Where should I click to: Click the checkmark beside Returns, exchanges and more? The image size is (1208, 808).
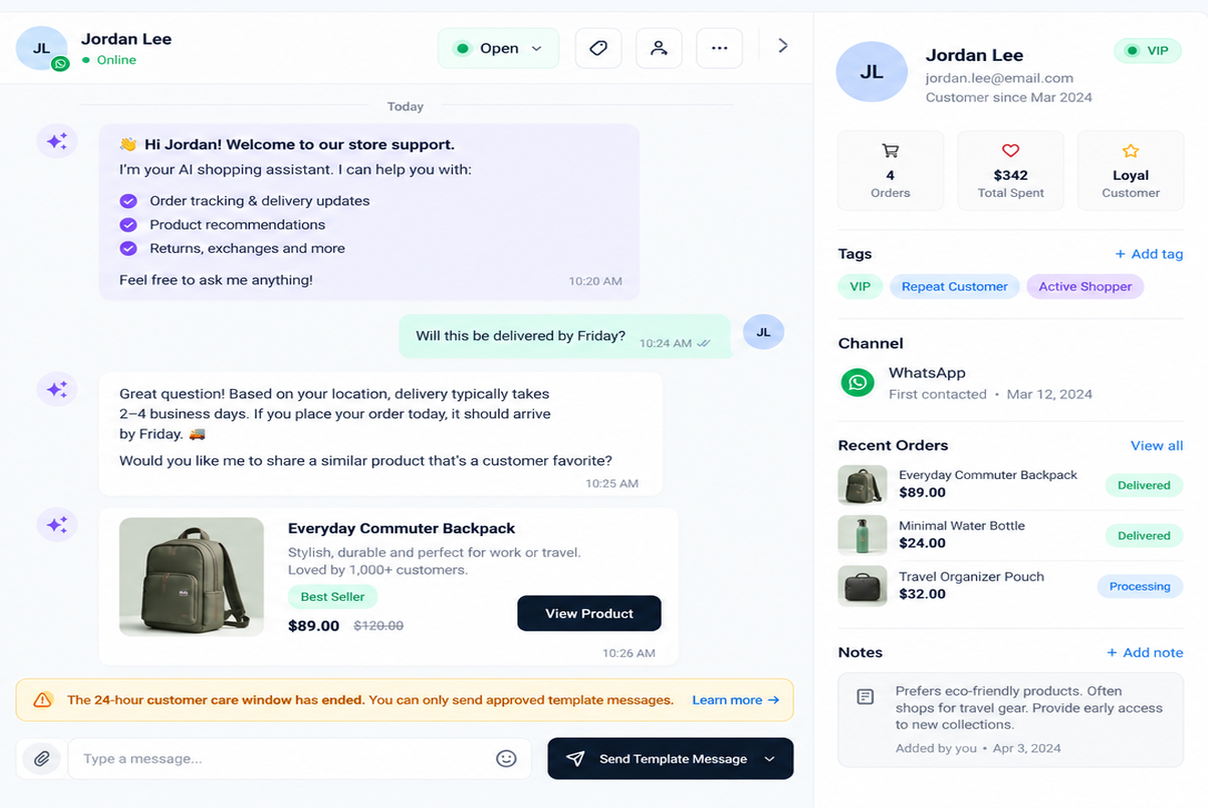click(128, 248)
